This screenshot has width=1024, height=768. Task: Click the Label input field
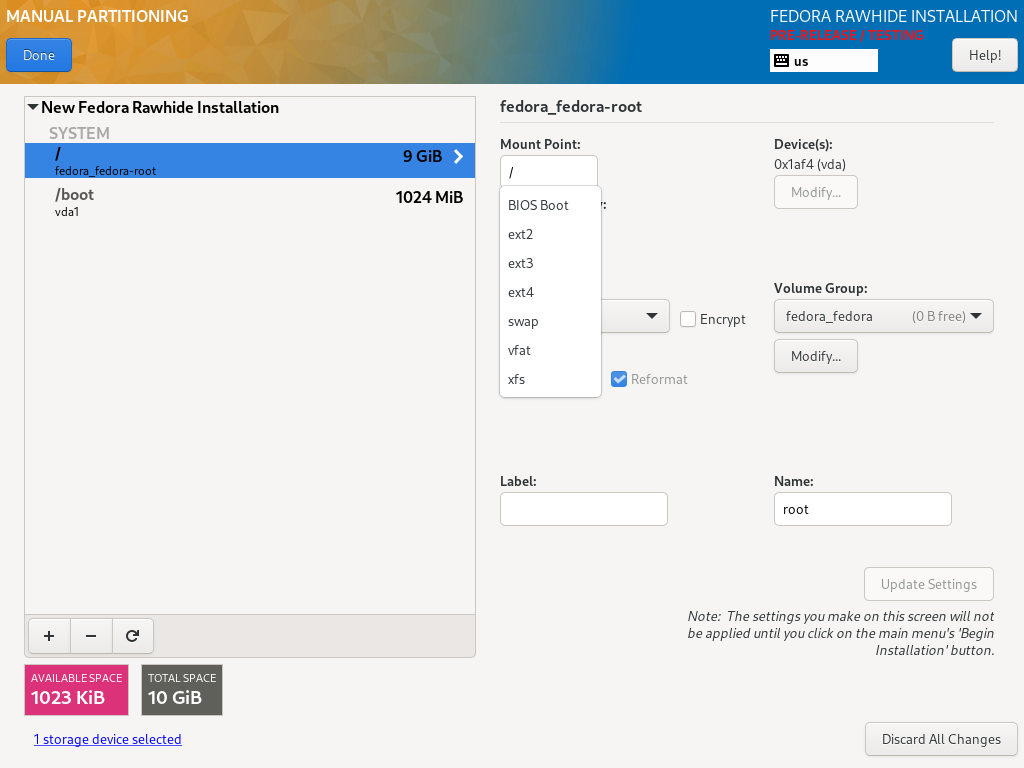click(584, 509)
